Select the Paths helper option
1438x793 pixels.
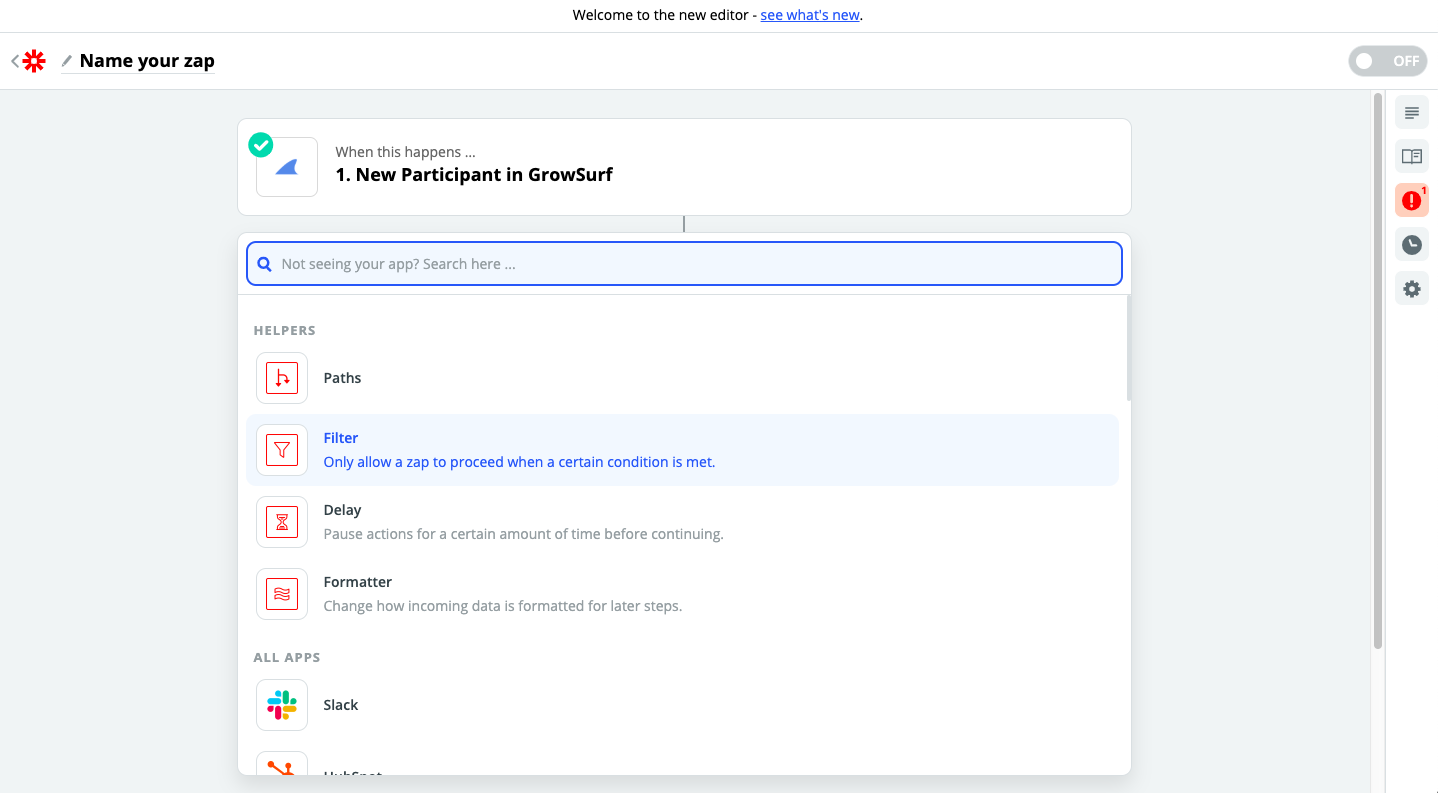click(682, 378)
